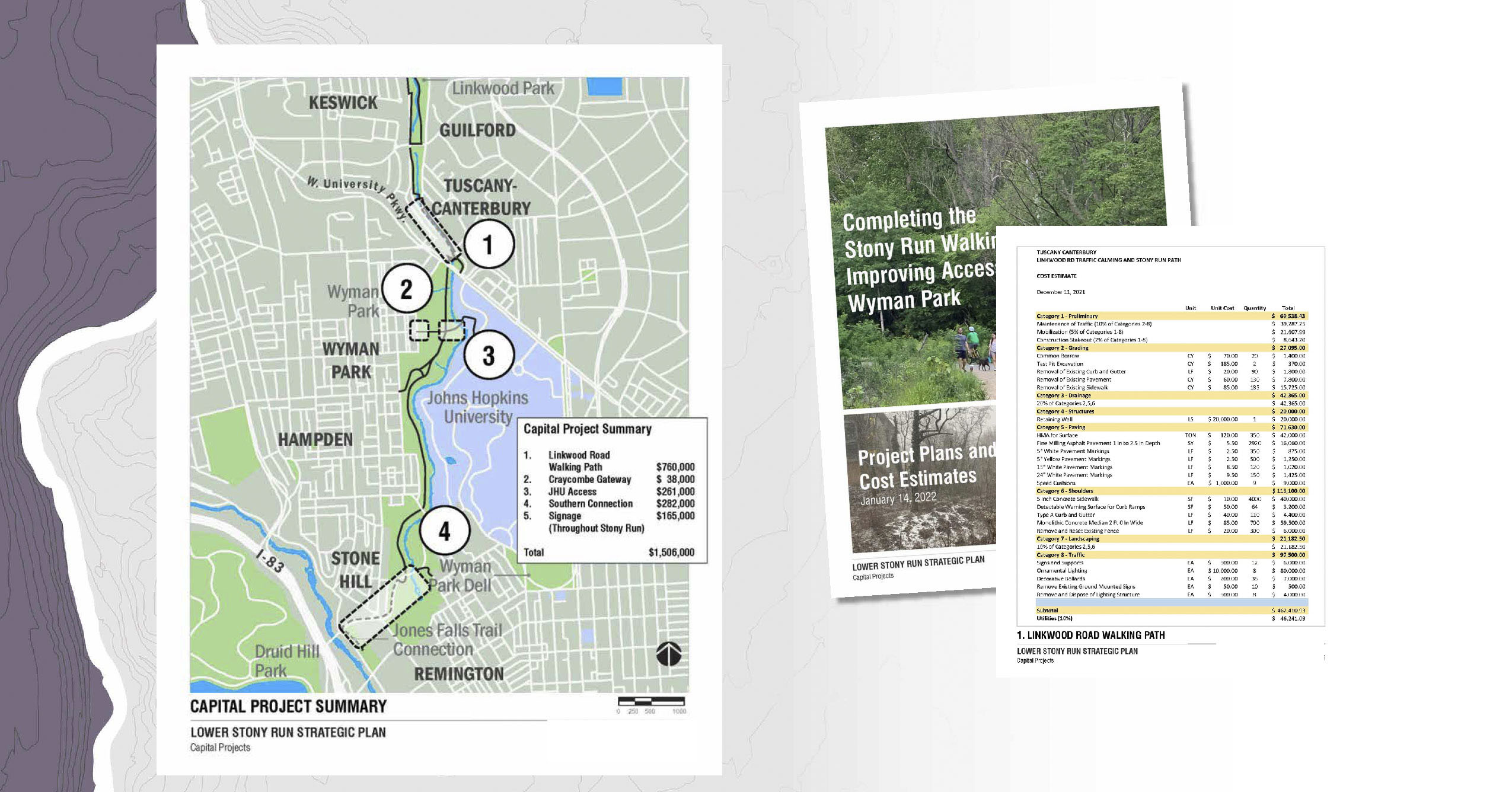Click the Capital Project Summary box heading

tap(588, 429)
